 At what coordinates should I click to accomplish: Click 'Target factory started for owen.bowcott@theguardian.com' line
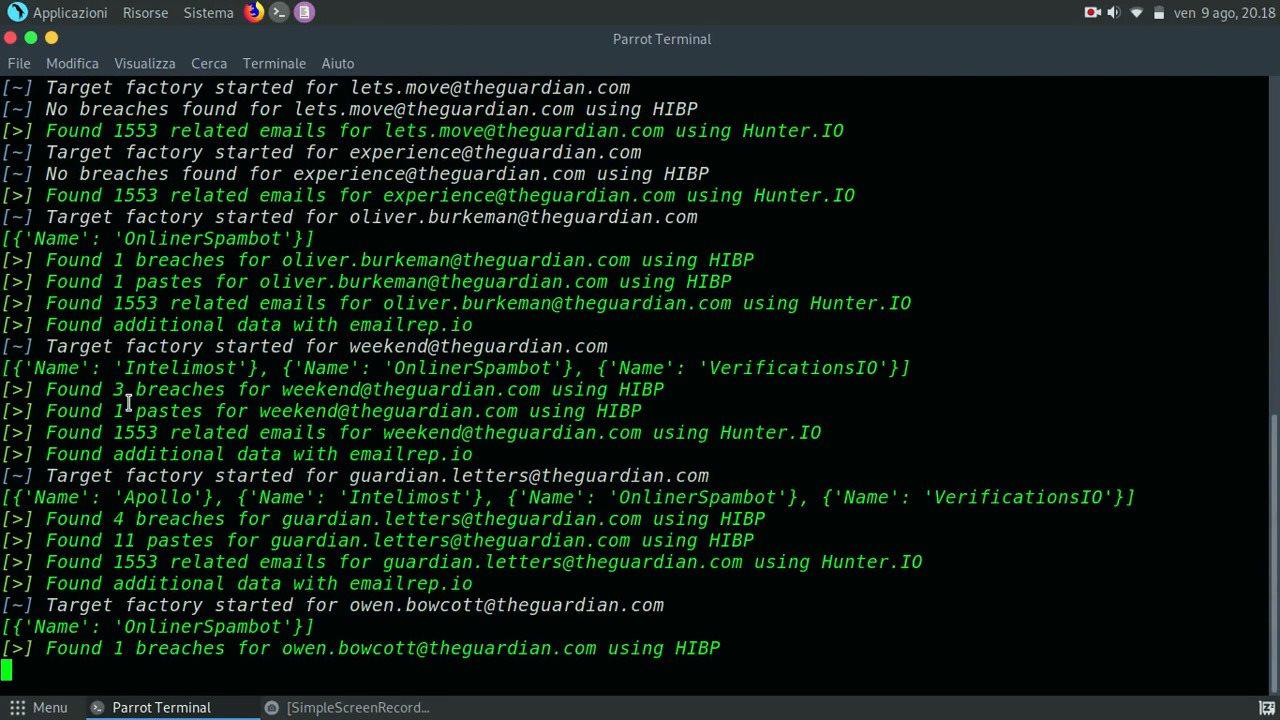click(333, 605)
